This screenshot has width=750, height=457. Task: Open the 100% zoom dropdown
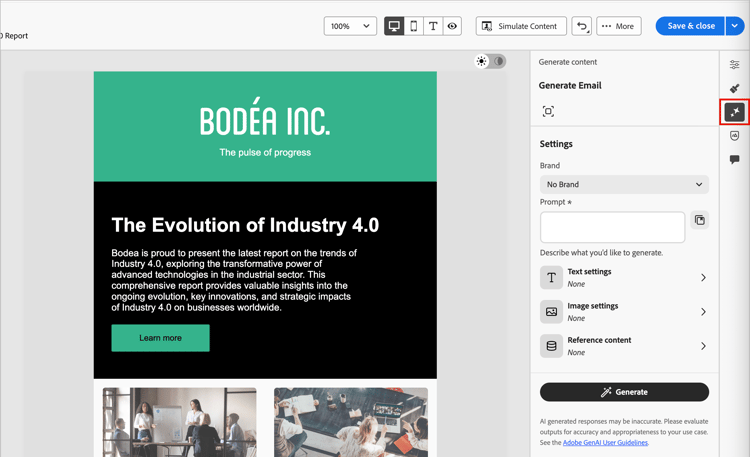pyautogui.click(x=350, y=26)
